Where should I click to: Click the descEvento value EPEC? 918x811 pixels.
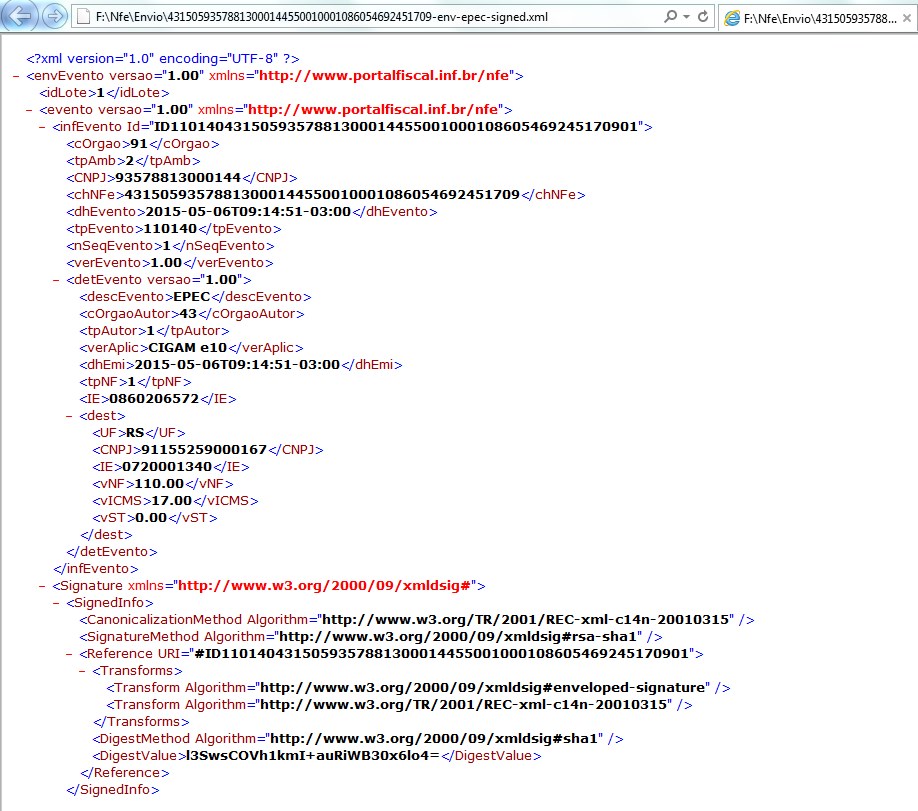click(191, 296)
